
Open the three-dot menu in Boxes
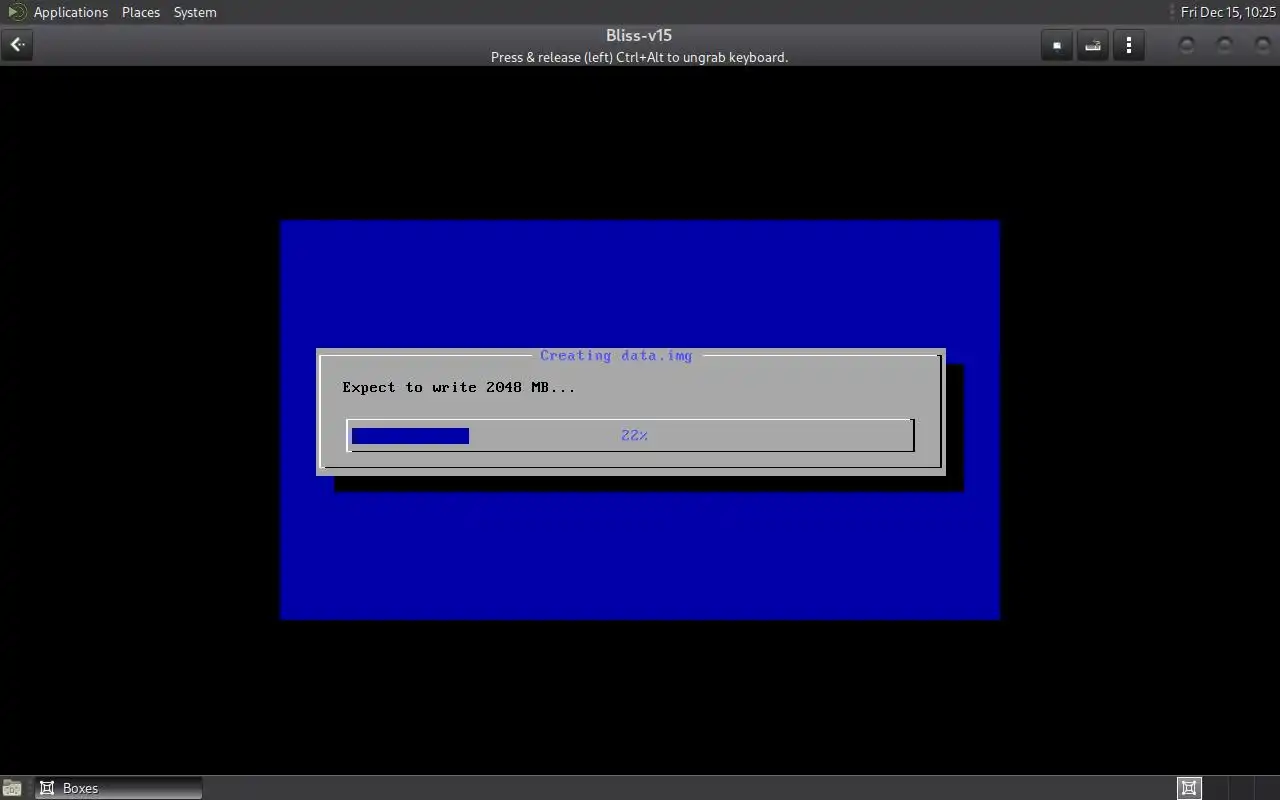(1129, 45)
